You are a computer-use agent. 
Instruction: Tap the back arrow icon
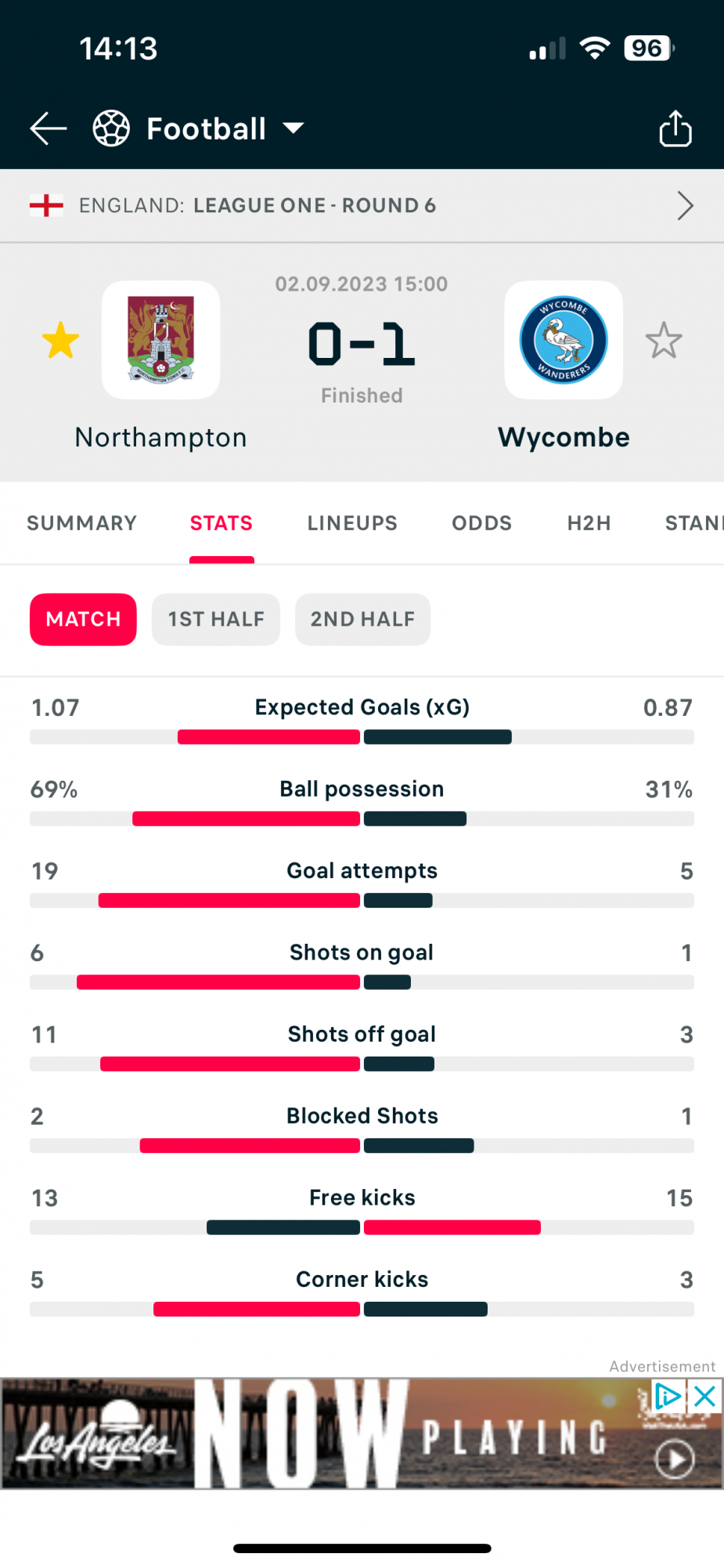[49, 128]
